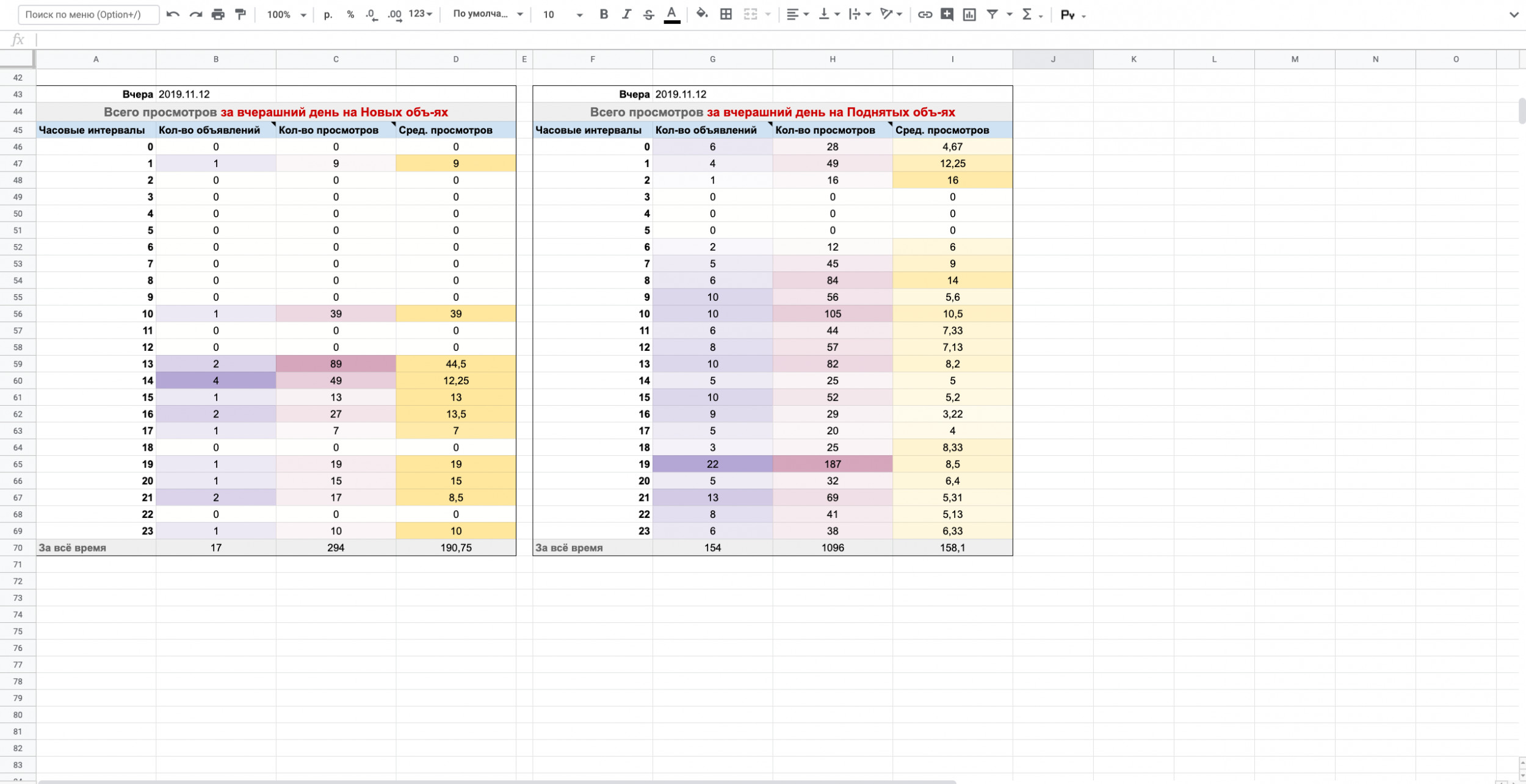Image resolution: width=1526 pixels, height=784 pixels.
Task: Select column J header
Action: click(x=1053, y=59)
